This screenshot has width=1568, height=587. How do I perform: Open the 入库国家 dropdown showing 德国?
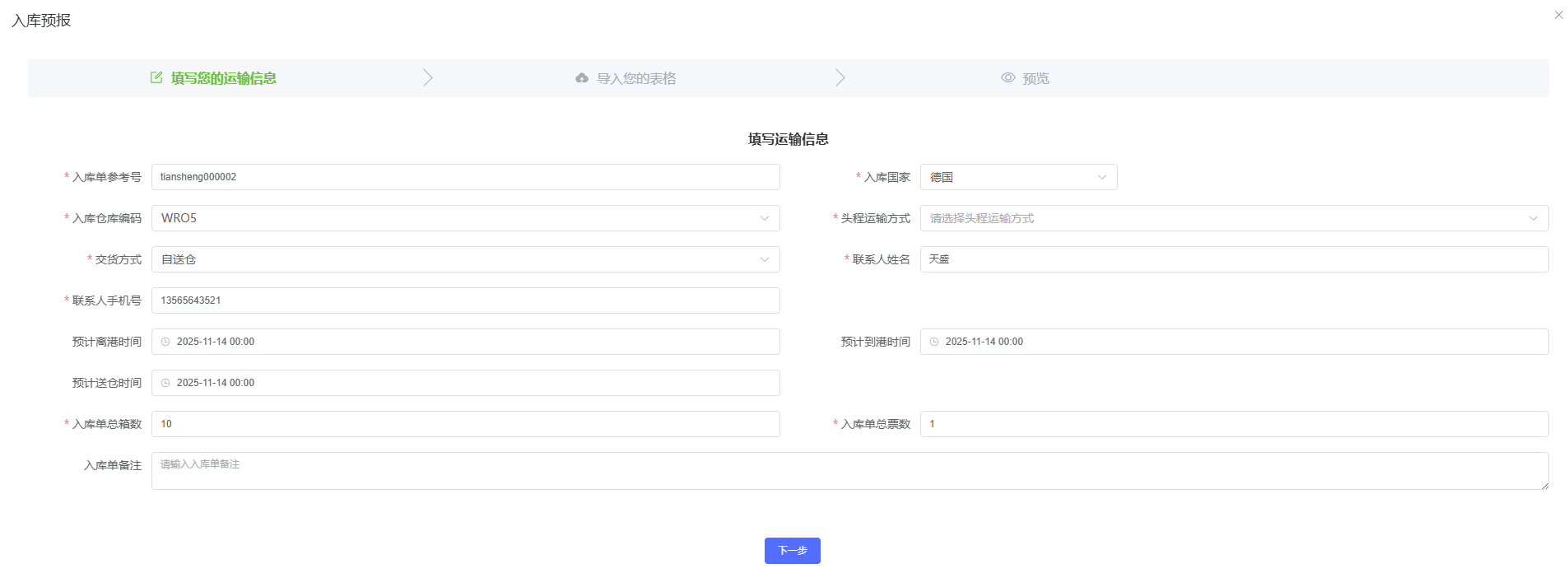pyautogui.click(x=1018, y=177)
